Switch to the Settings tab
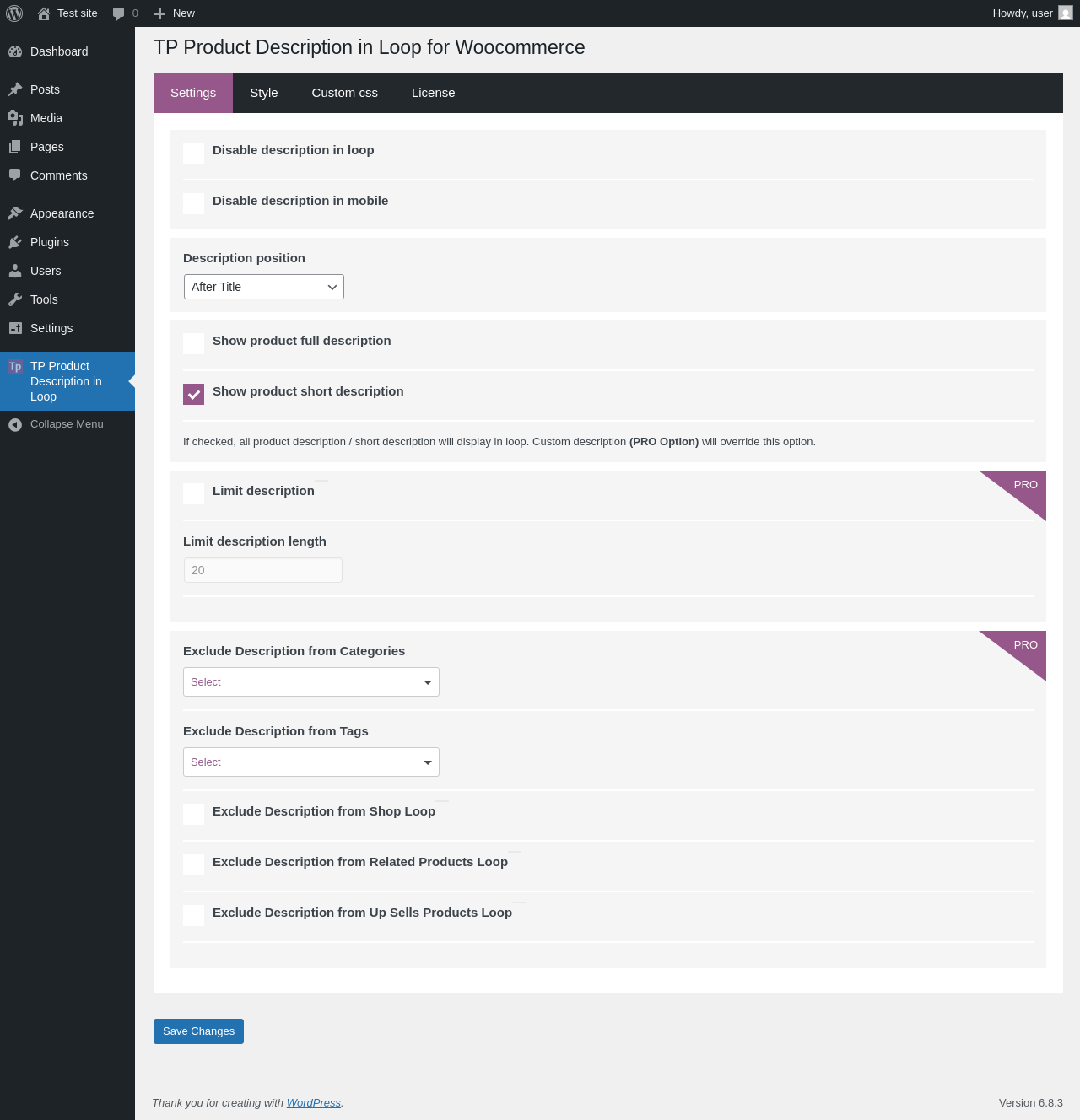 (x=193, y=93)
